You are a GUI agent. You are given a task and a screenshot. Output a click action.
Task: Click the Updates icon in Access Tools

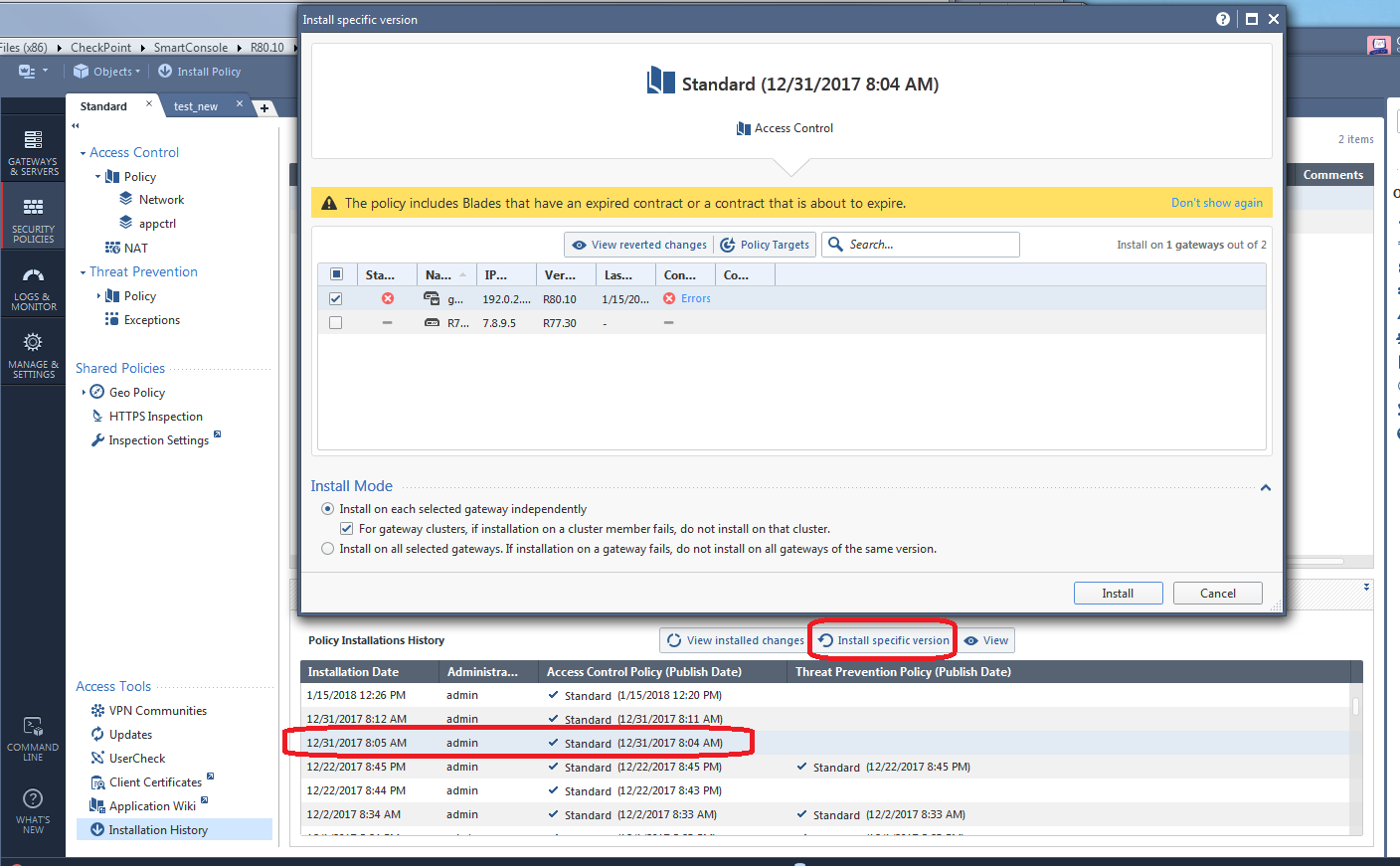coord(97,734)
